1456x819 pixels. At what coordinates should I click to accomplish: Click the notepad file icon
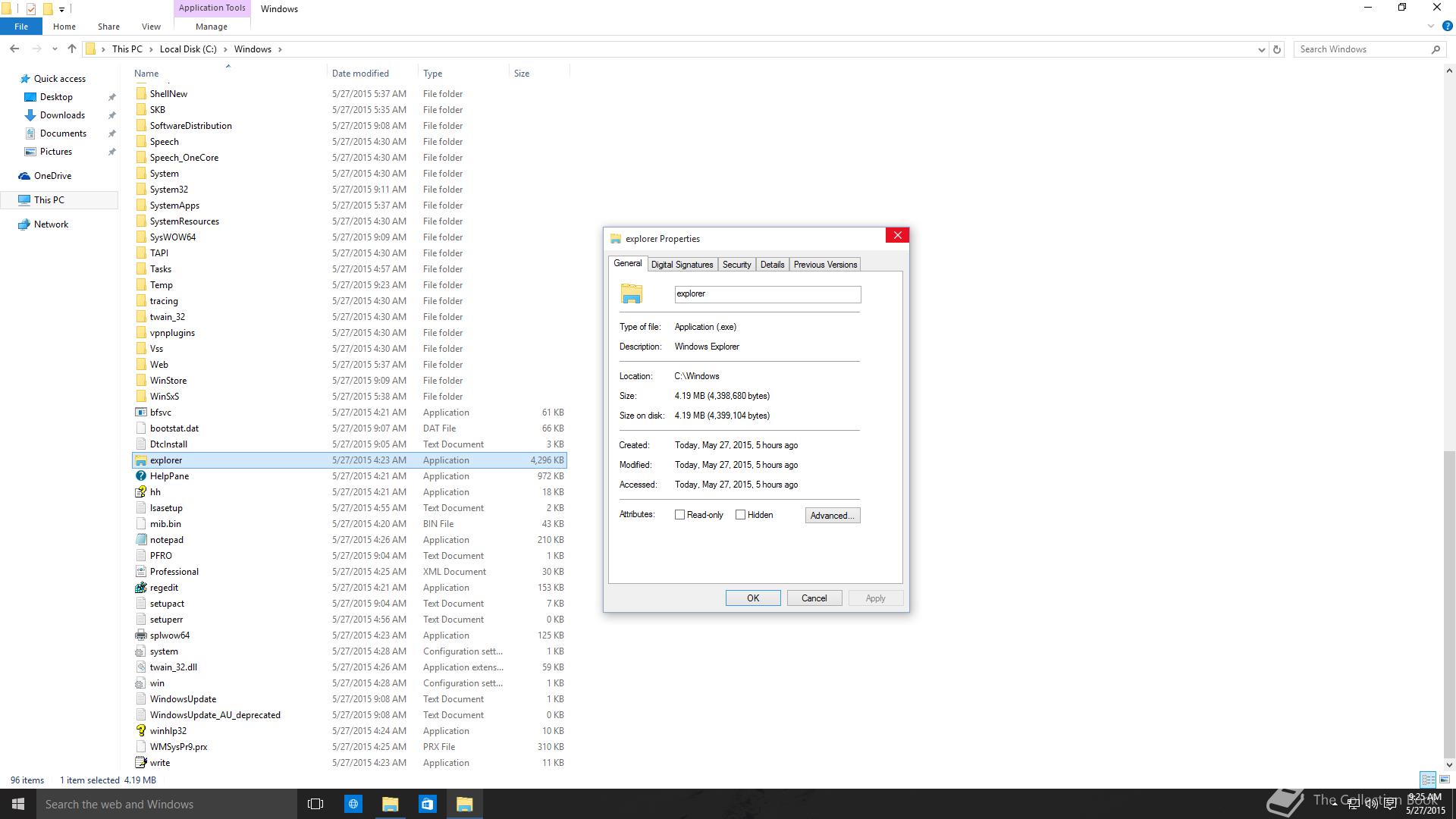coord(140,540)
